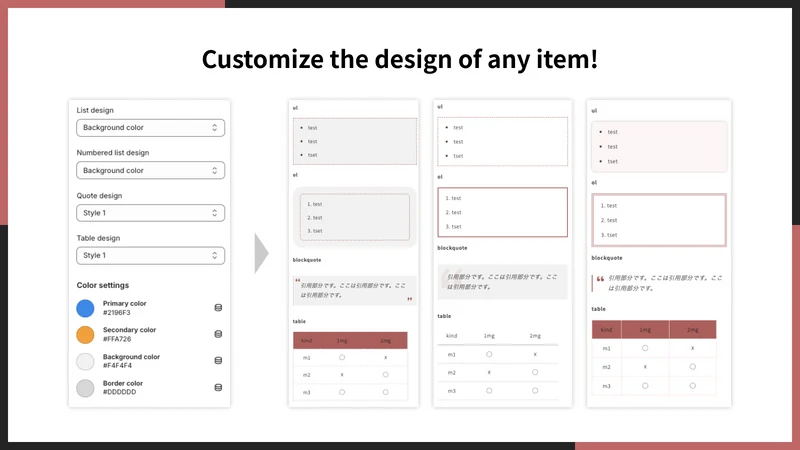This screenshot has width=800, height=450.
Task: Click the "Customize the design of any item!" headline
Action: pos(399,59)
